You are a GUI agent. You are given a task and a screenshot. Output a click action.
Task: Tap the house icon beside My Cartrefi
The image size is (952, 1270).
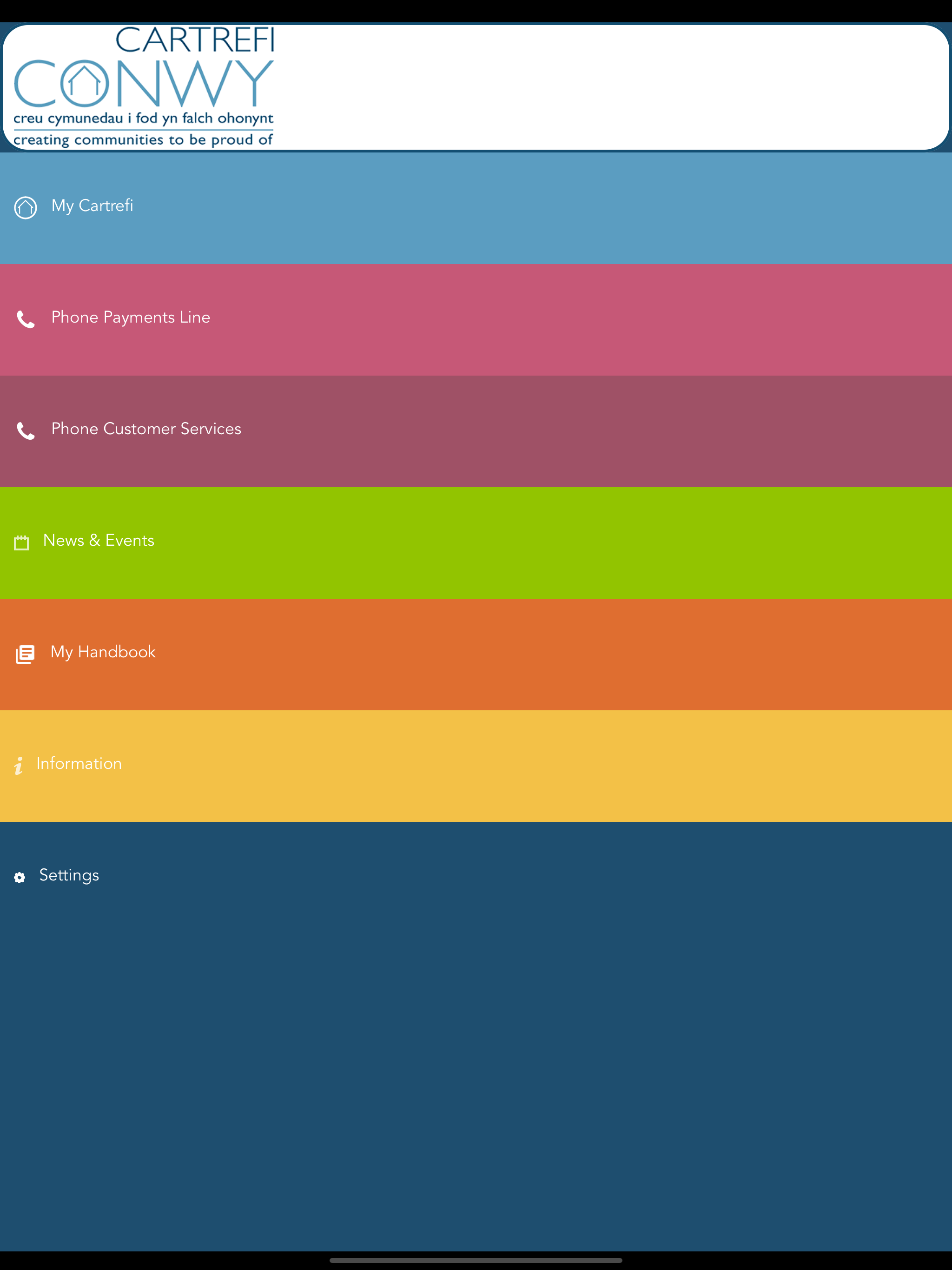[25, 207]
